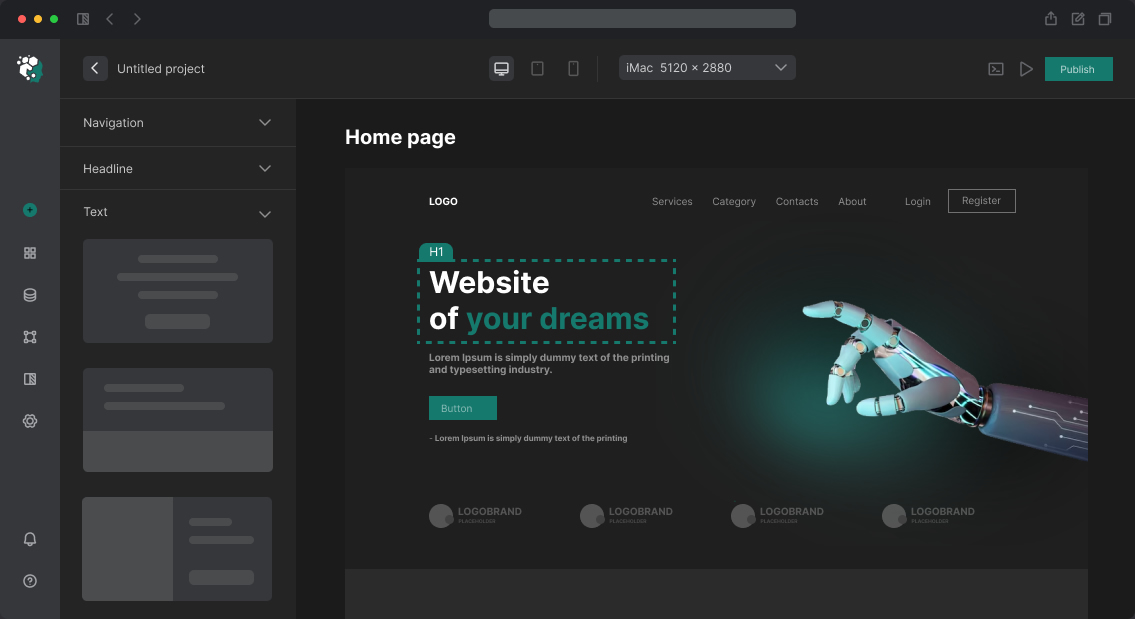This screenshot has width=1135, height=619.
Task: Open the iMac 5120 × 2880 resolution dropdown
Action: pos(707,68)
